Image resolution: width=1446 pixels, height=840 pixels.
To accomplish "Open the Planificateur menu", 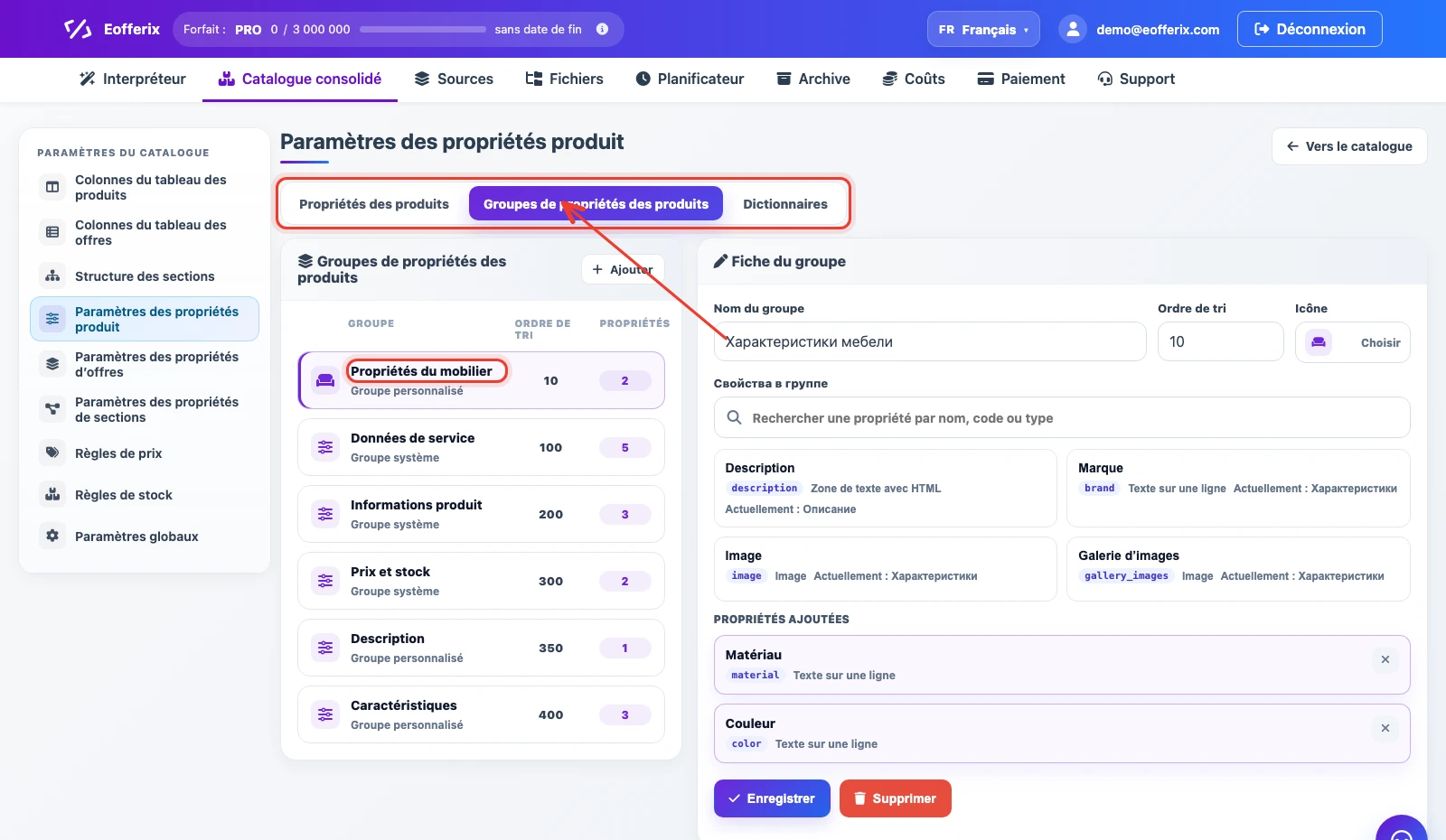I will pos(690,79).
